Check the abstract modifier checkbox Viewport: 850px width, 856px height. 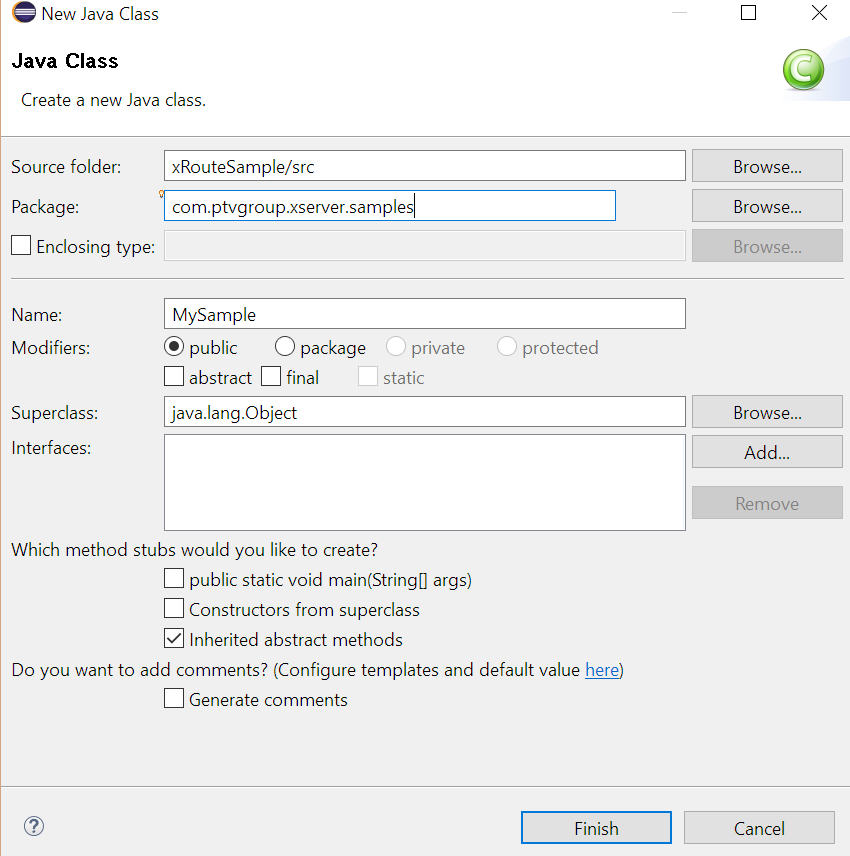click(174, 377)
